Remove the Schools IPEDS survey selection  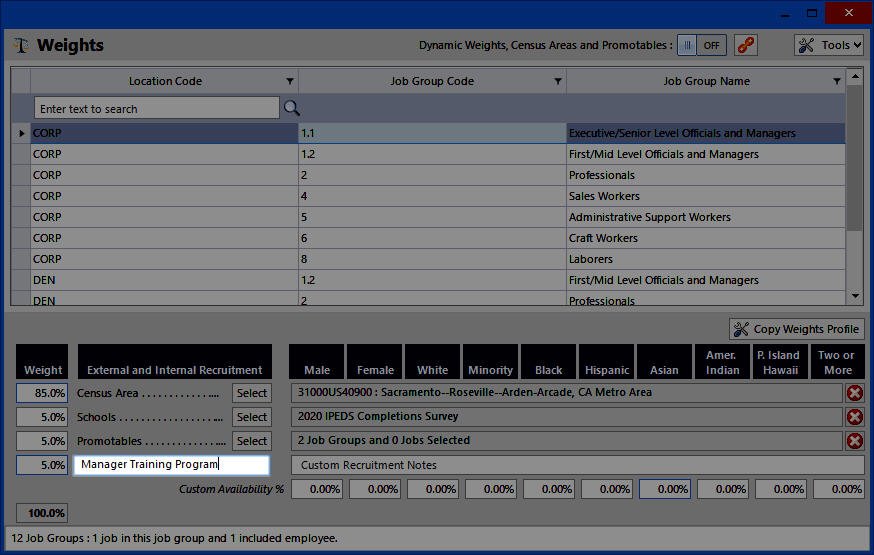point(854,417)
